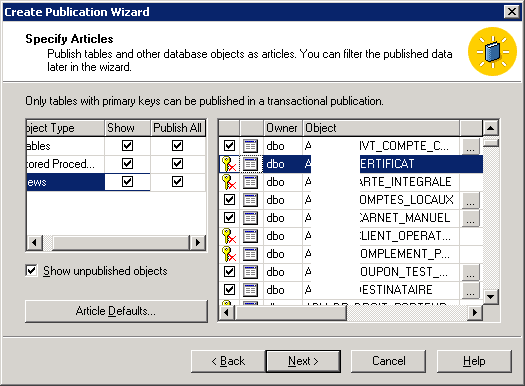Click table icon in ERTIFICAT row
Screen dimensions: 525x386
tap(250, 164)
